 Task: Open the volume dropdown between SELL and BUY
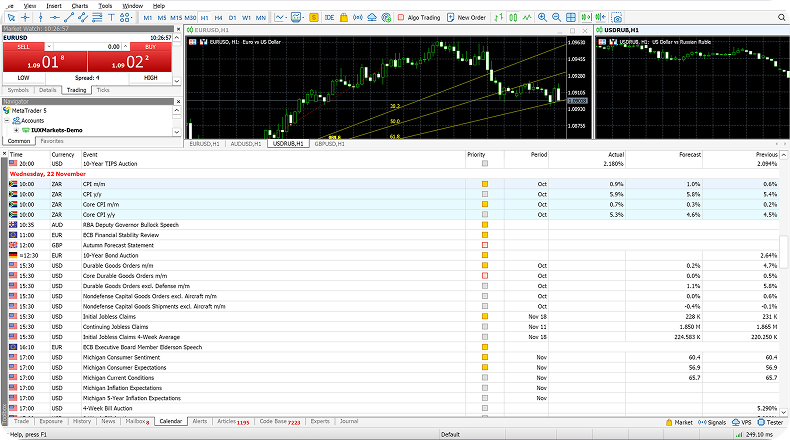click(126, 47)
